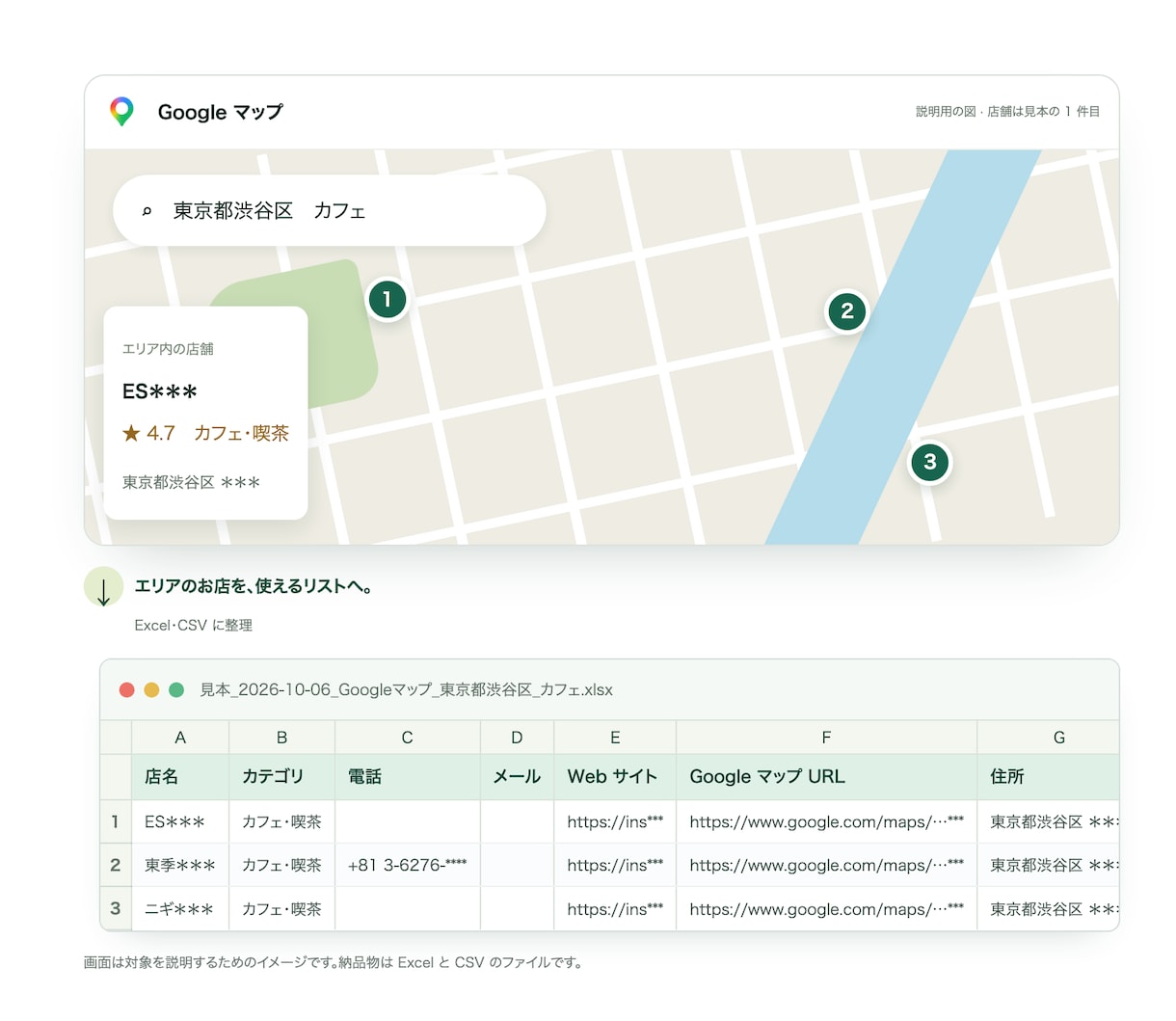Select row header 1
The image size is (1176, 1021).
point(116,821)
